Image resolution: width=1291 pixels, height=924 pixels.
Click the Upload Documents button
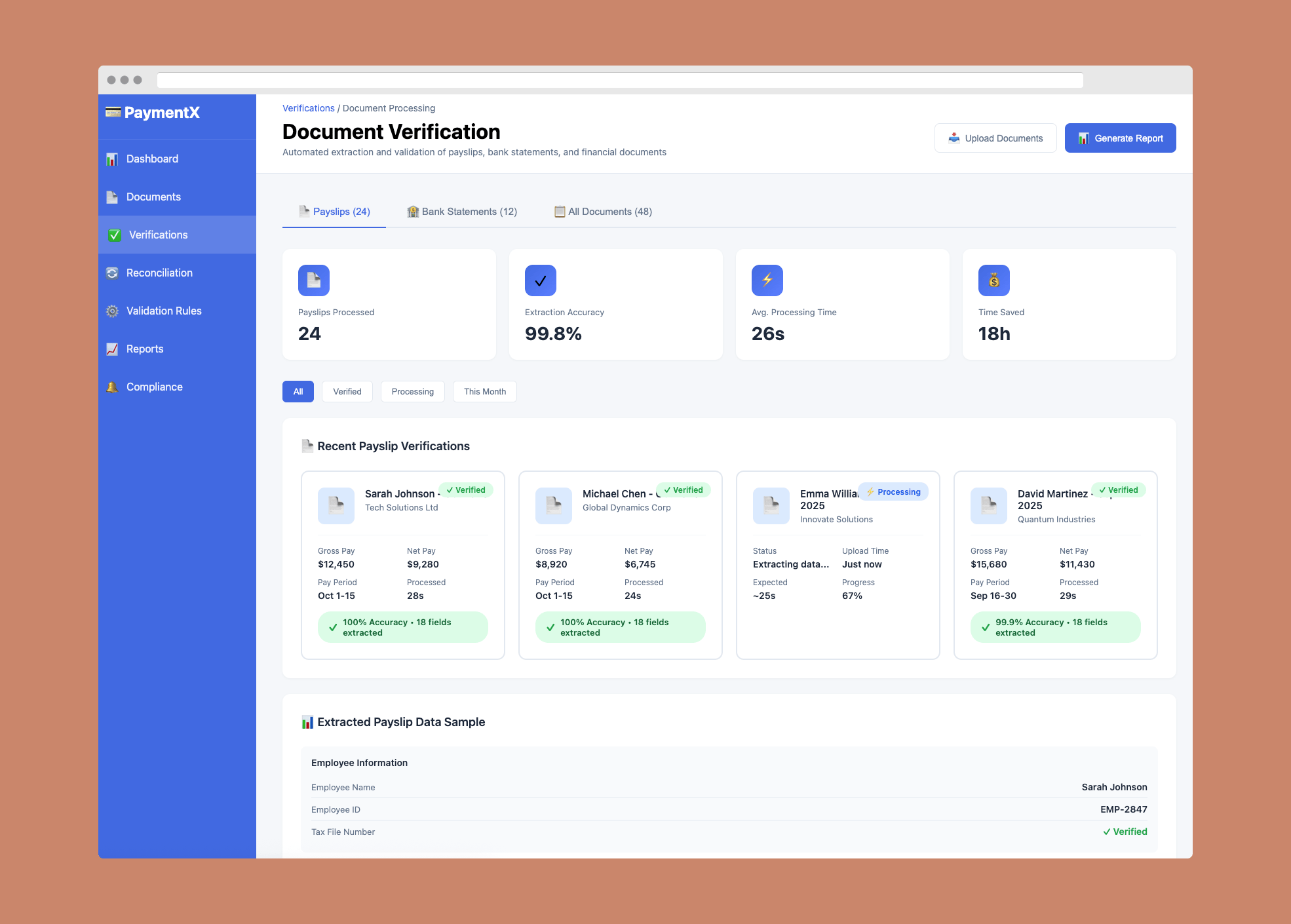[995, 138]
